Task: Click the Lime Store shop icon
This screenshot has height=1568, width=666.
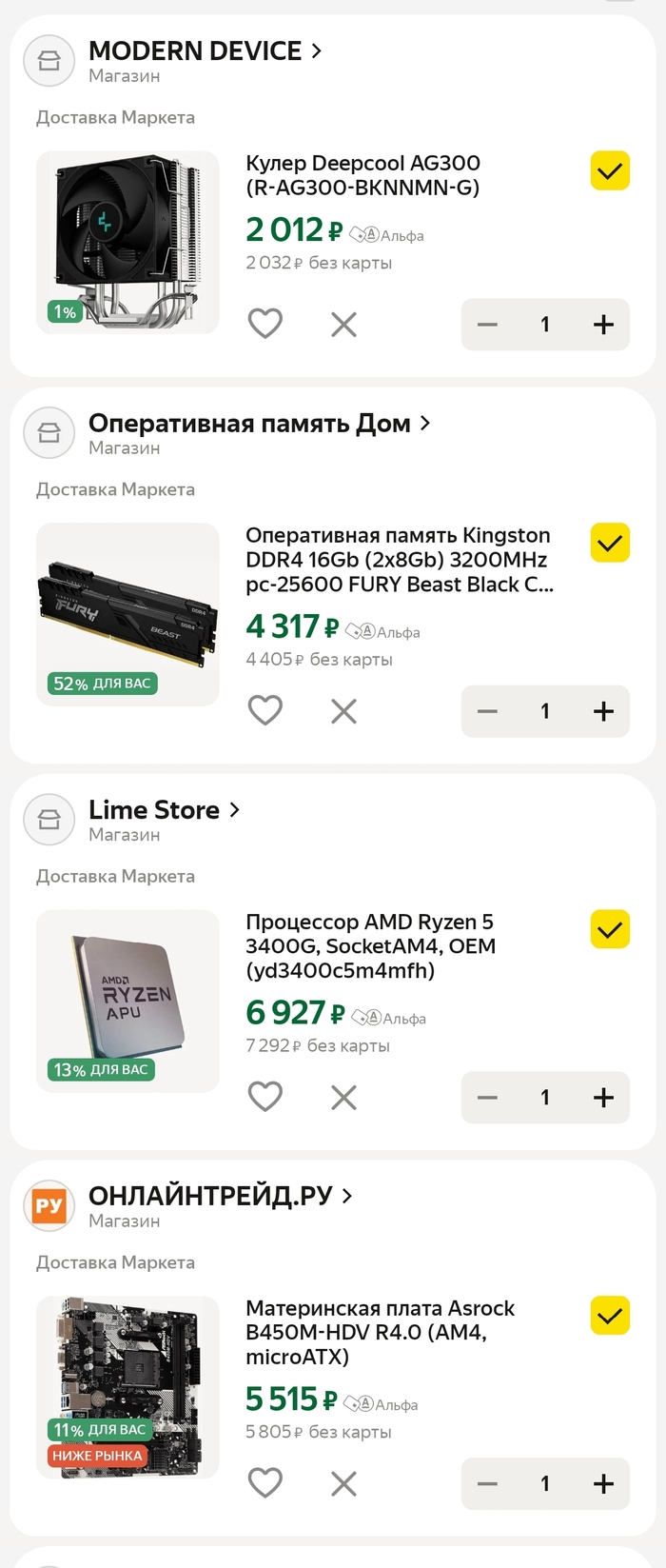Action: (49, 820)
